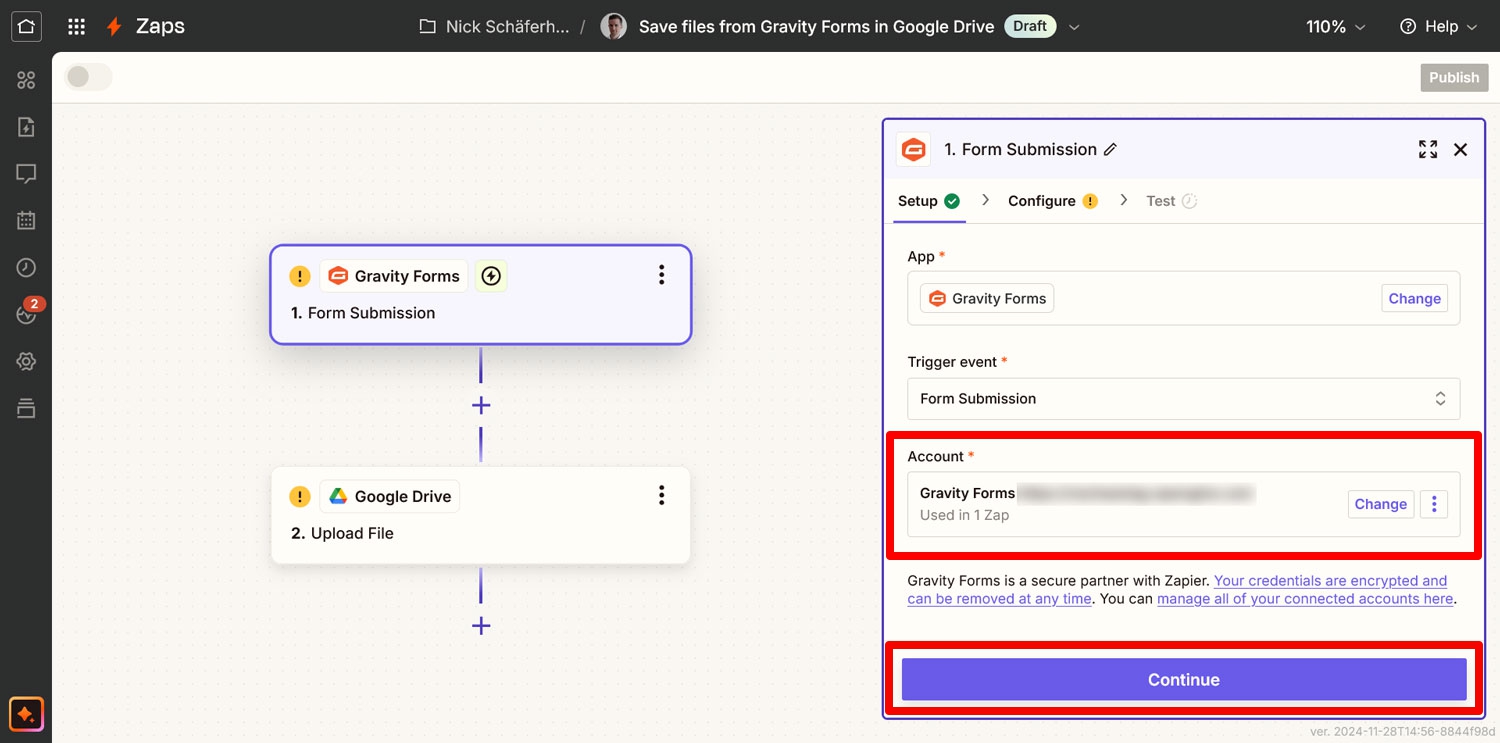Open the three-dot menu on Gravity Forms step
The height and width of the screenshot is (743, 1500).
661,275
